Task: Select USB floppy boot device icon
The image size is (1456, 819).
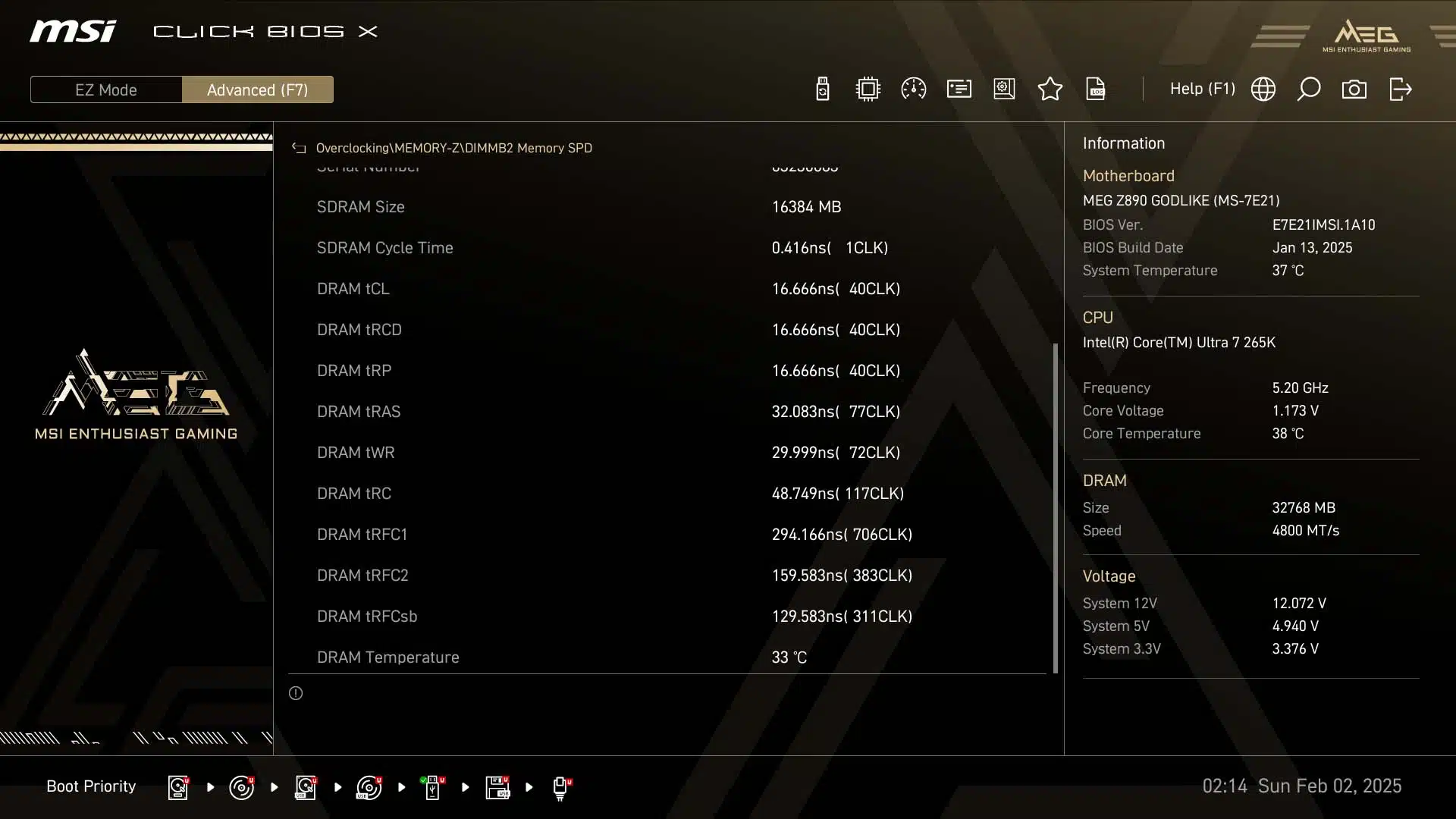Action: click(x=497, y=787)
